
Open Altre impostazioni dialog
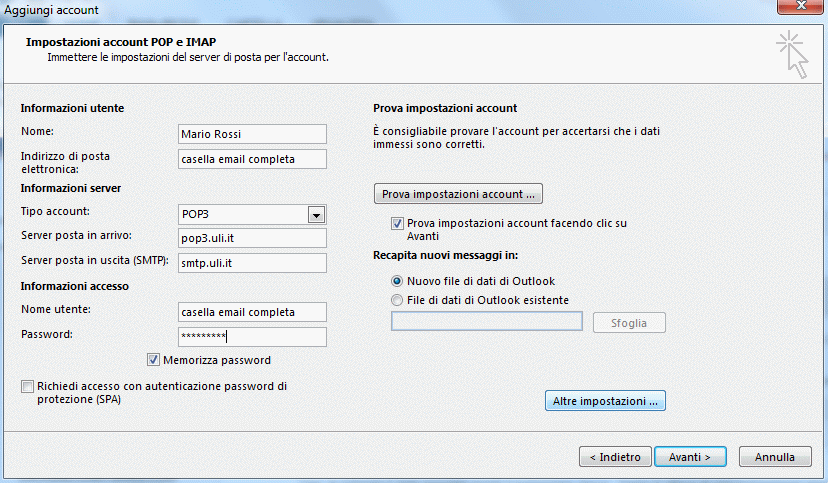[607, 401]
